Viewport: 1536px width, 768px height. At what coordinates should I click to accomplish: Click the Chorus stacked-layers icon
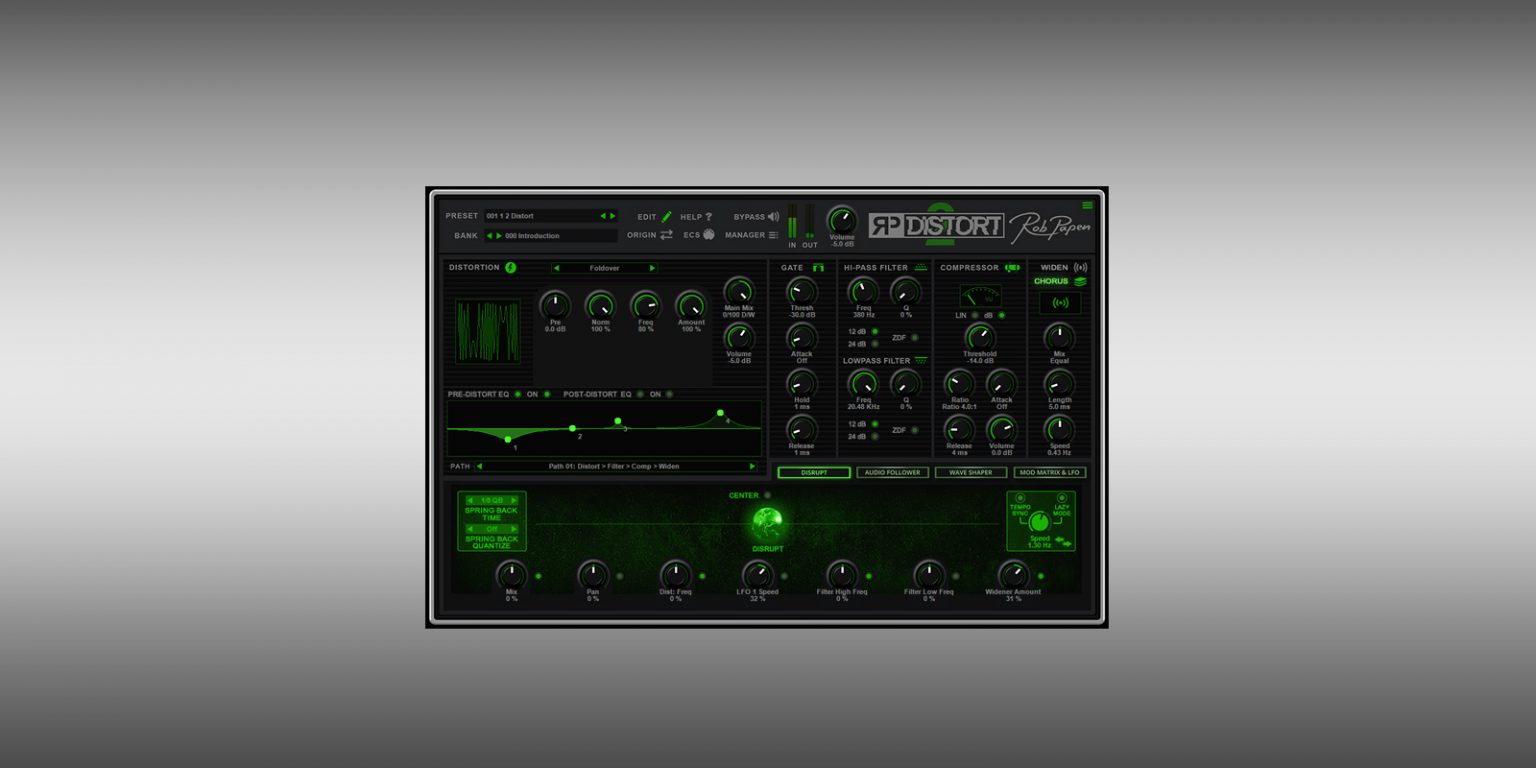pyautogui.click(x=1080, y=281)
